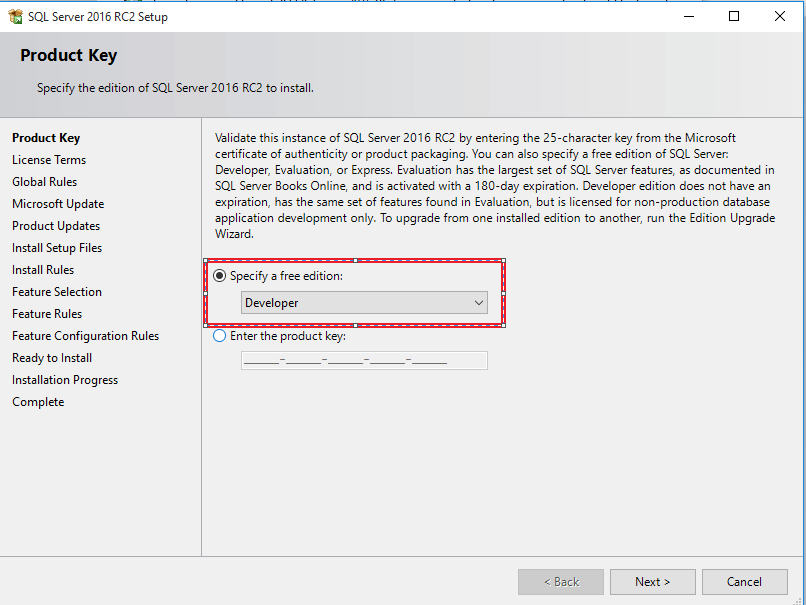Click the SQL Server Setup title bar icon

click(15, 17)
